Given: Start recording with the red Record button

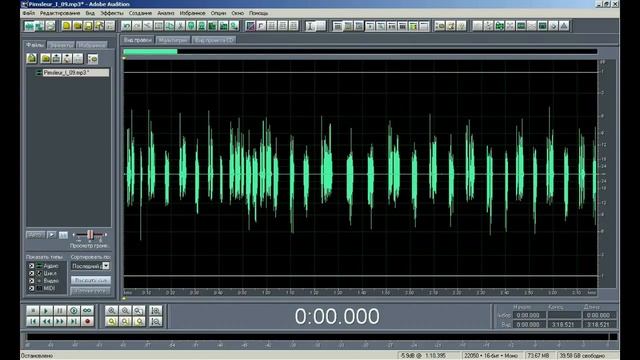Looking at the screenshot, I should tap(87, 322).
